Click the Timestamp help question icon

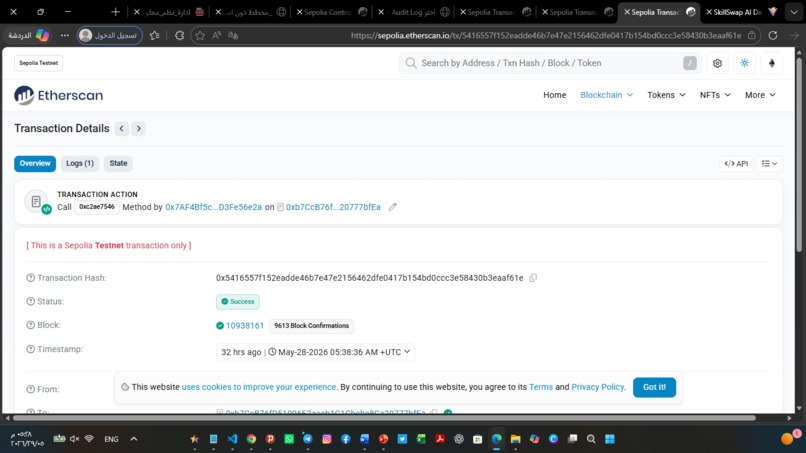[31, 349]
